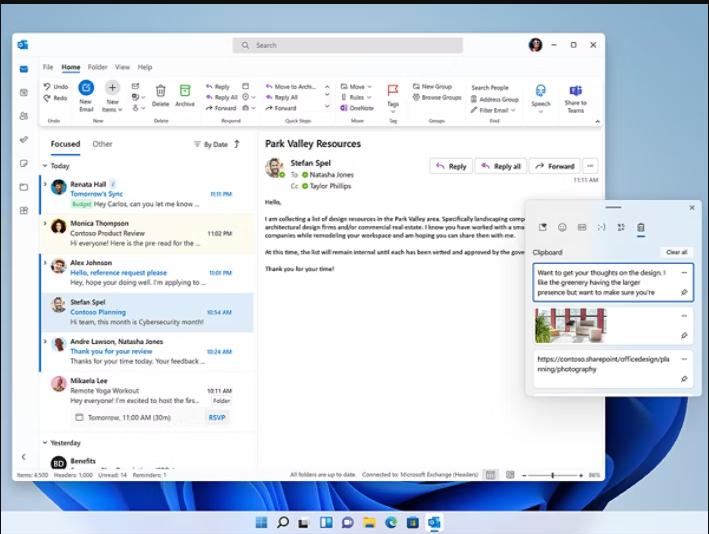709x534 pixels.
Task: Open the Move dropdown
Action: [x=356, y=86]
